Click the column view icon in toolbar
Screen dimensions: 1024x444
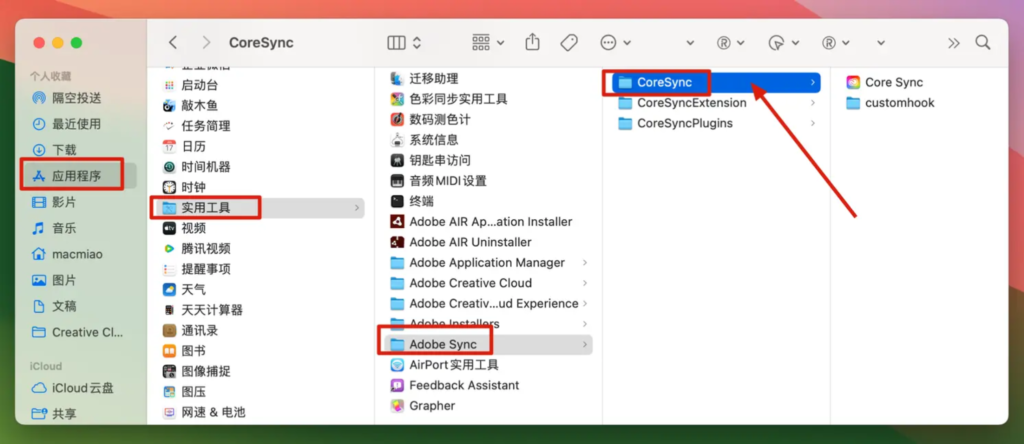[x=396, y=42]
